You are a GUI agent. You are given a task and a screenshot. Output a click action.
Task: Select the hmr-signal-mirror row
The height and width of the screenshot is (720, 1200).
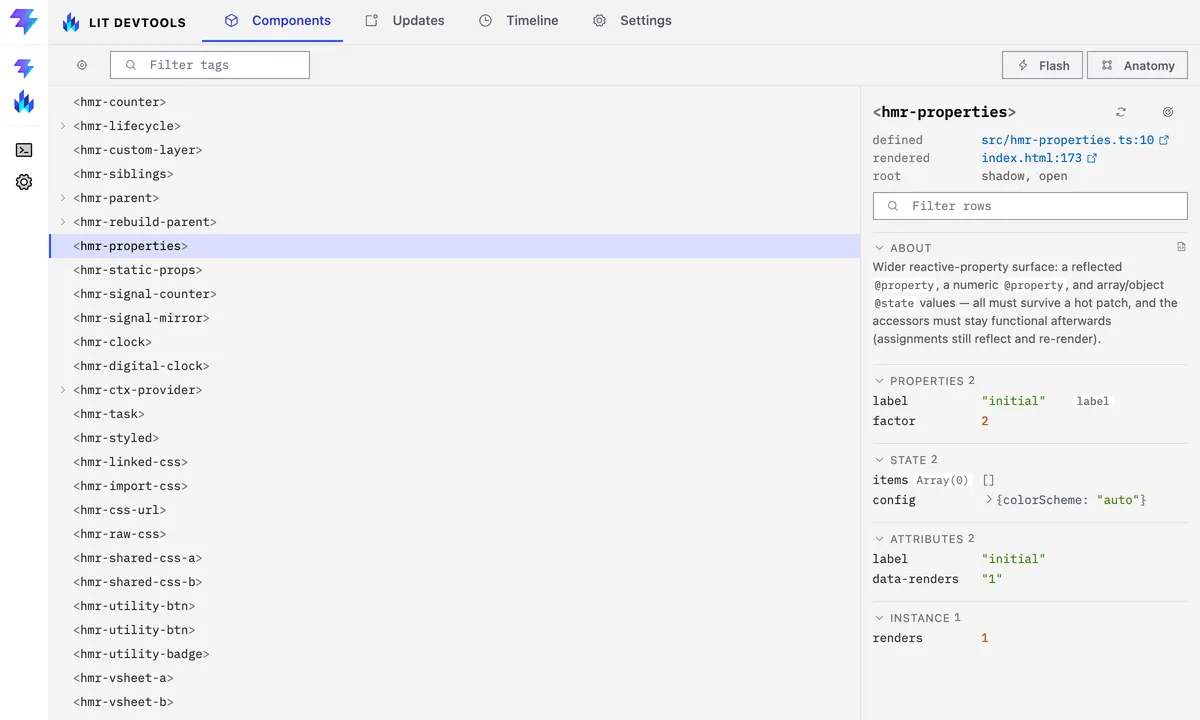coord(455,318)
